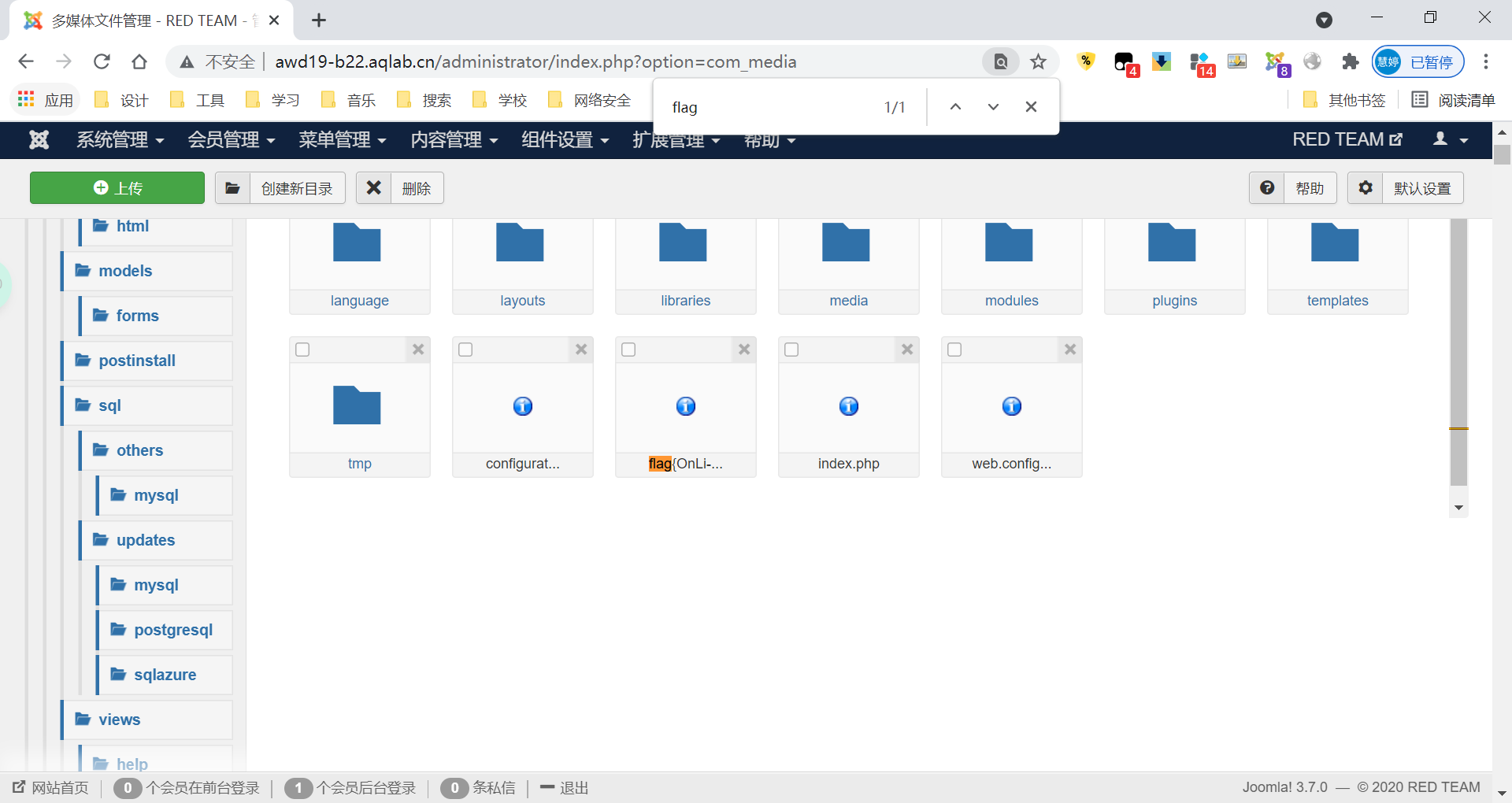Click the RED TEAM site link

[1347, 140]
